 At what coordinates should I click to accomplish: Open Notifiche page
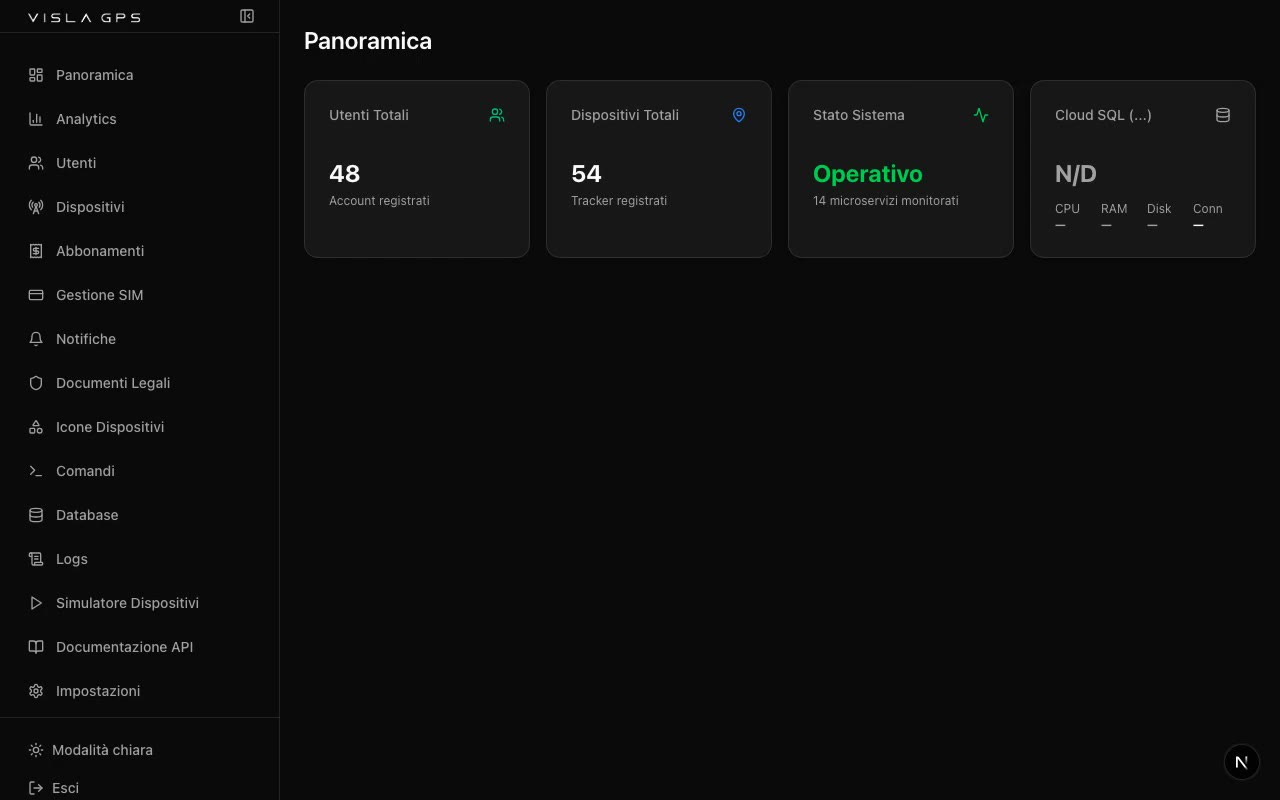point(140,339)
